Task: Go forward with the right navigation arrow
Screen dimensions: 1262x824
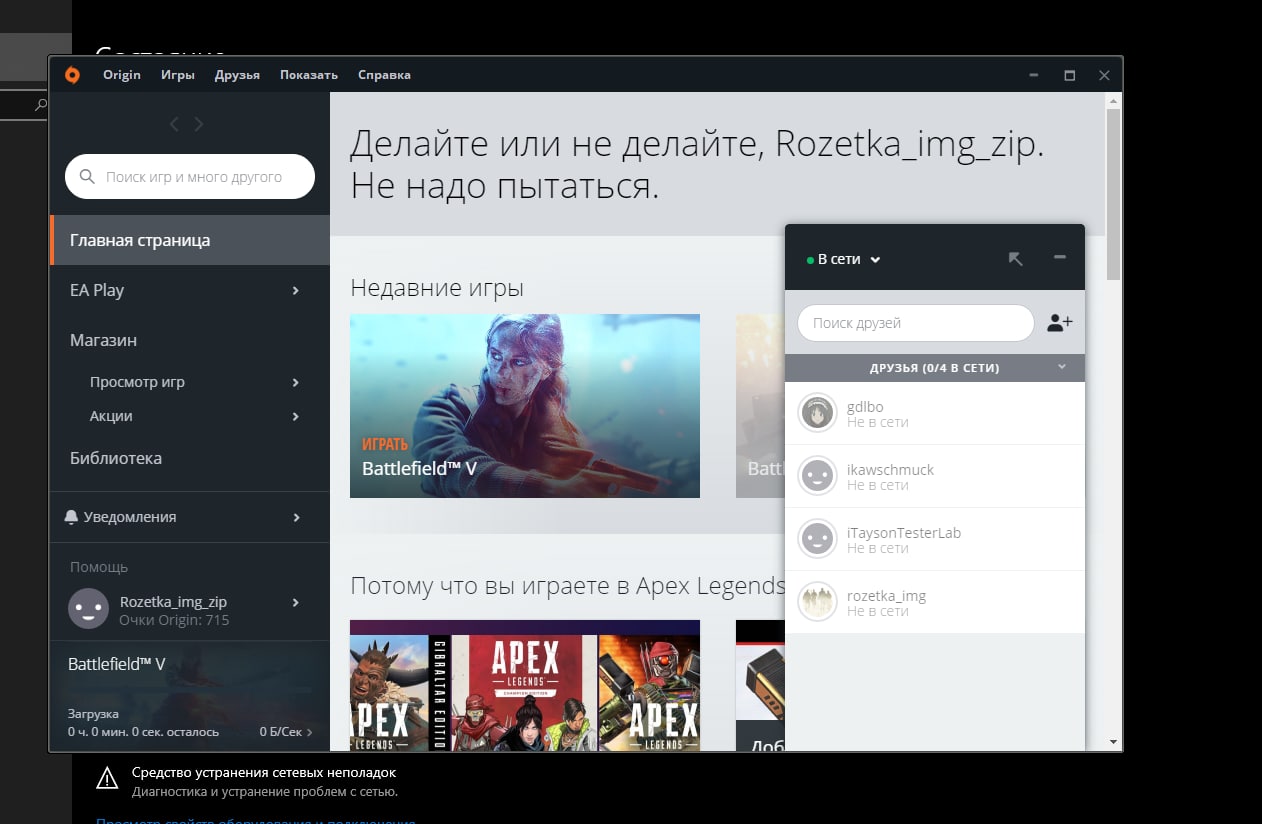Action: tap(199, 124)
